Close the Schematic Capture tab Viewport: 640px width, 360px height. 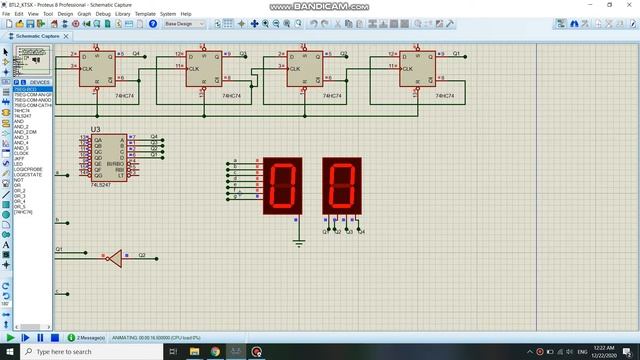[66, 36]
